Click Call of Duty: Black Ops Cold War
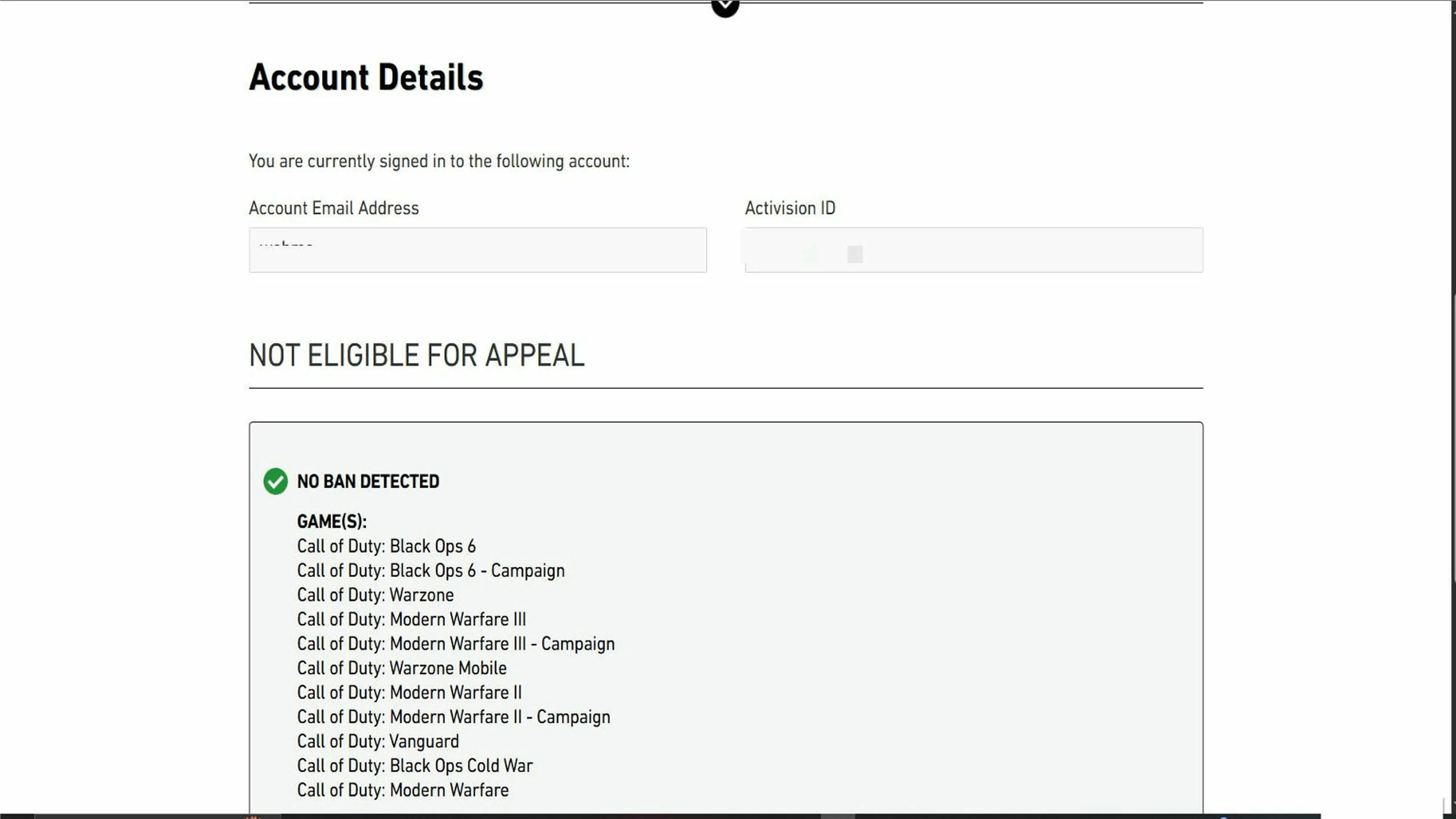This screenshot has width=1456, height=819. pos(414,765)
